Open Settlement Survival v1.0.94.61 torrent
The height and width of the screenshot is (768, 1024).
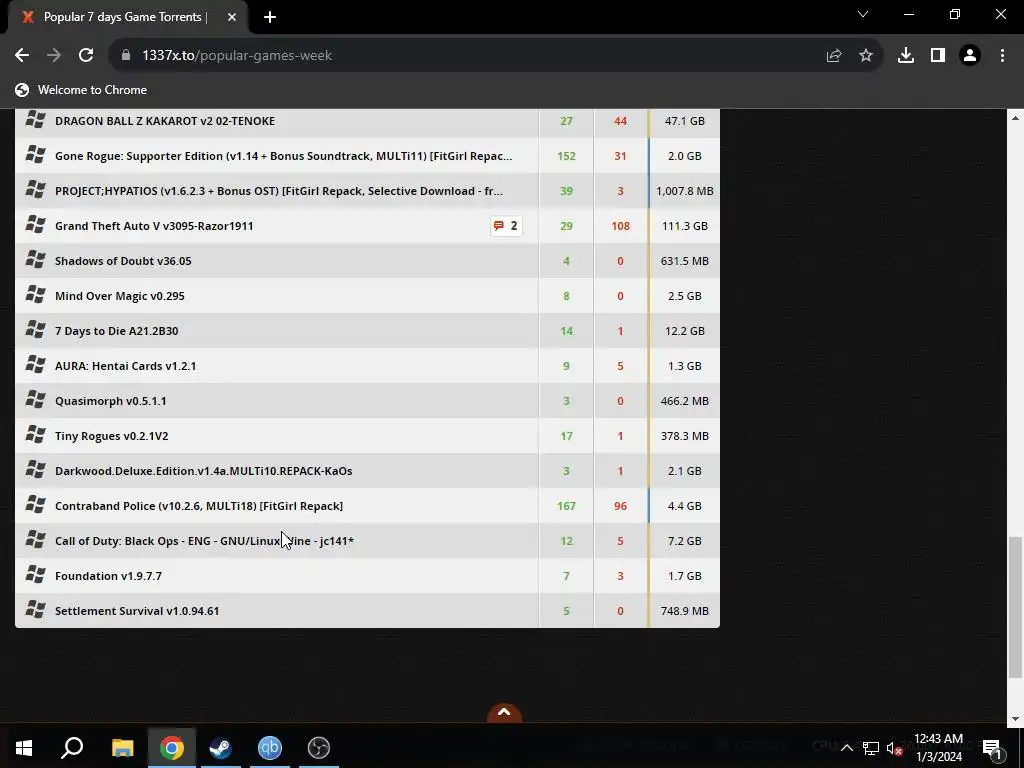pyautogui.click(x=137, y=611)
